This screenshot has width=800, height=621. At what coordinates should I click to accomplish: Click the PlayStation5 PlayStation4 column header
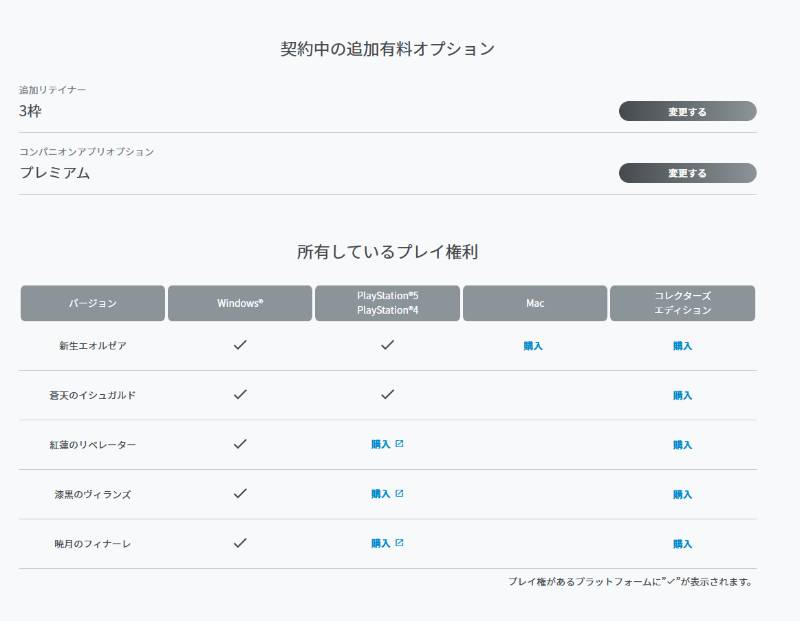387,303
